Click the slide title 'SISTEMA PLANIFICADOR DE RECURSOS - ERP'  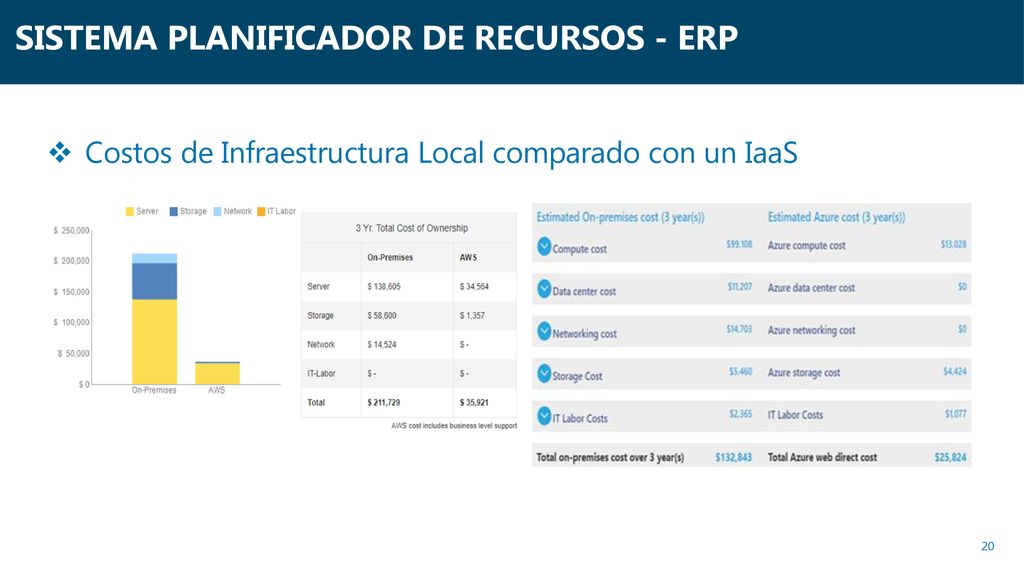[x=377, y=38]
